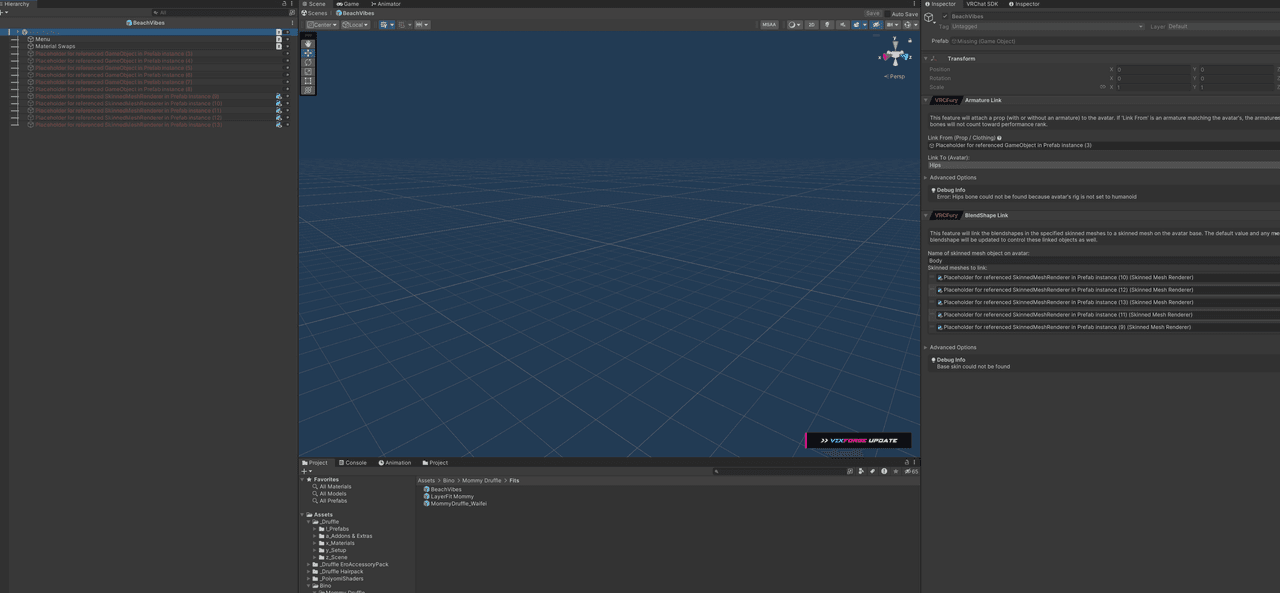Open the Hierarchy create plus button
Image resolution: width=1280 pixels, height=593 pixels.
pos(4,12)
